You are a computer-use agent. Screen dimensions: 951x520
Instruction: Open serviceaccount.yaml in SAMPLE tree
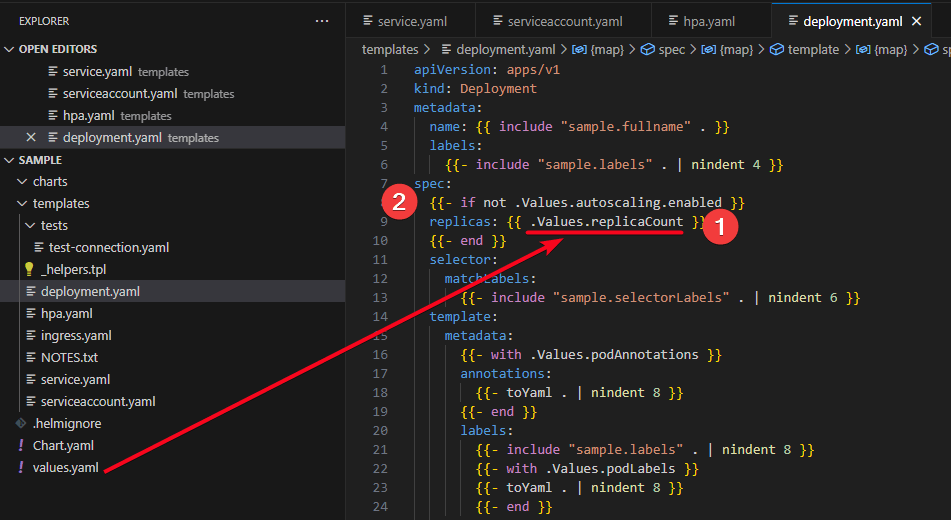(98, 401)
